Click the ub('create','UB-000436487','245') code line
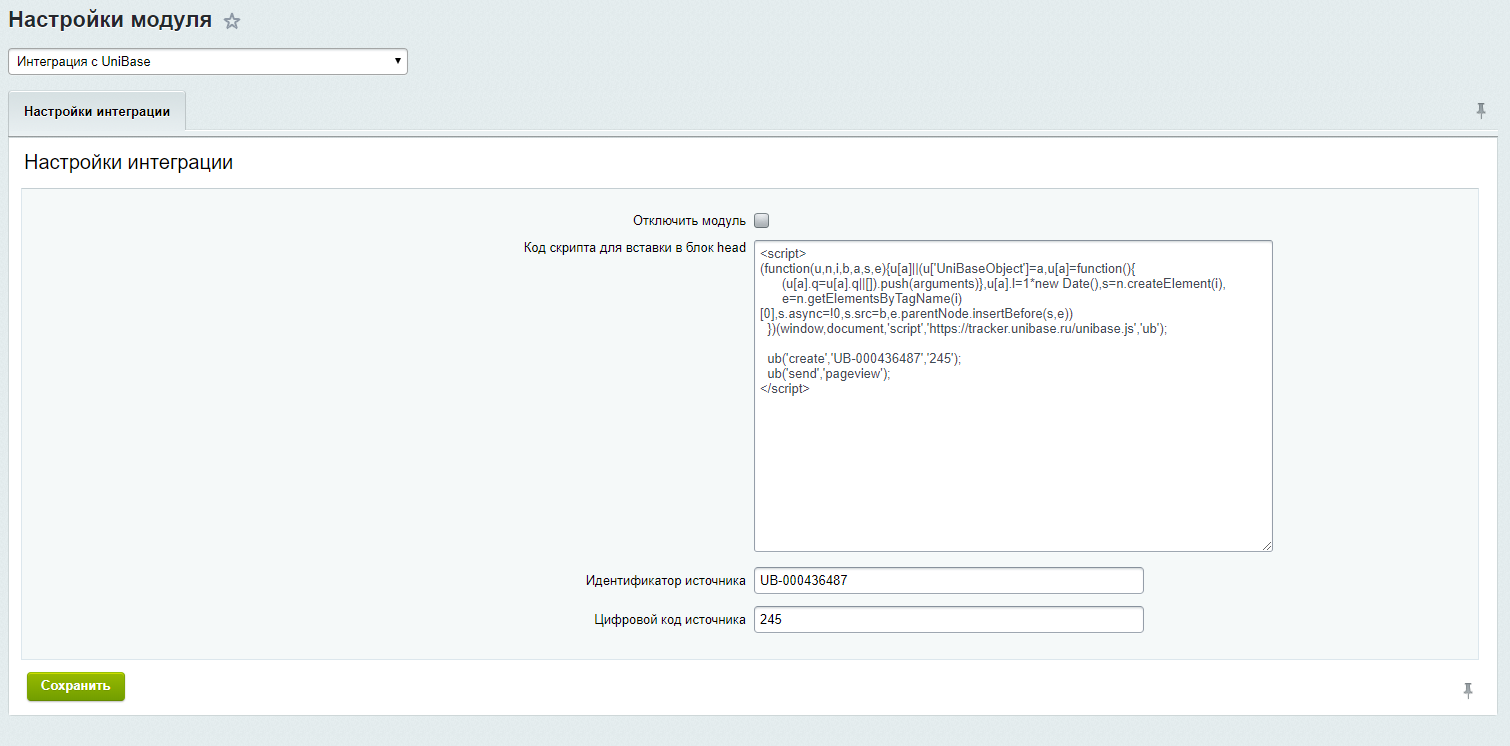The image size is (1510, 746). pos(864,359)
